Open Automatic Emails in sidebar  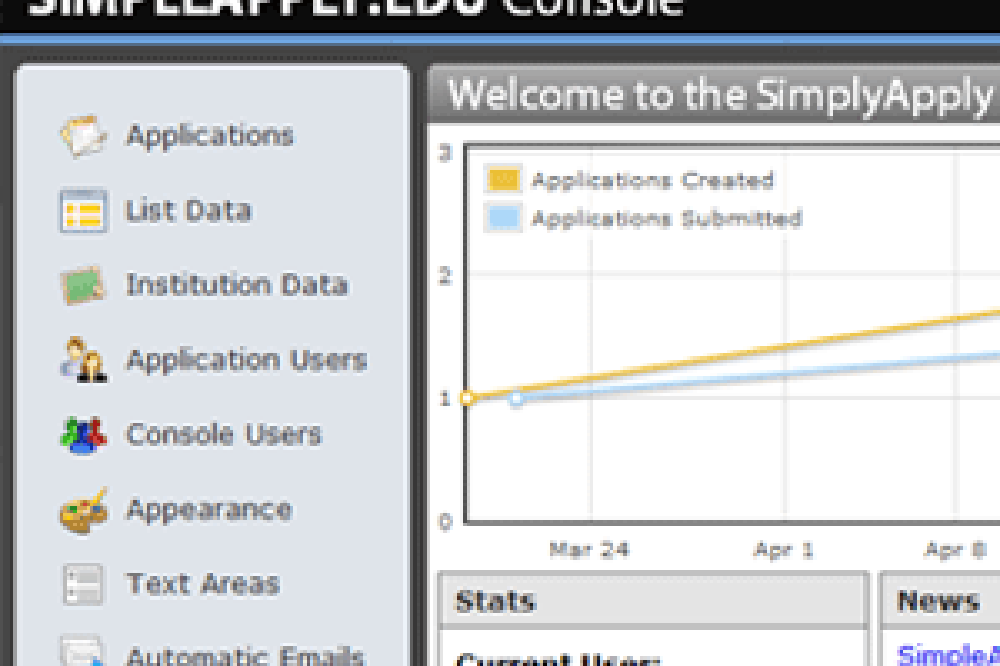pos(246,655)
